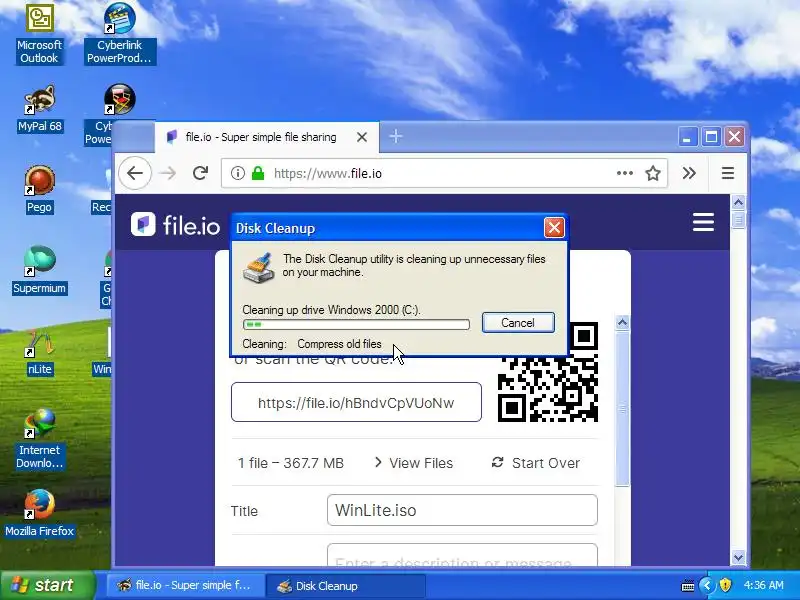Click the Disk Cleanup broom drive icon
Screen dimensions: 800x600
coord(259,267)
